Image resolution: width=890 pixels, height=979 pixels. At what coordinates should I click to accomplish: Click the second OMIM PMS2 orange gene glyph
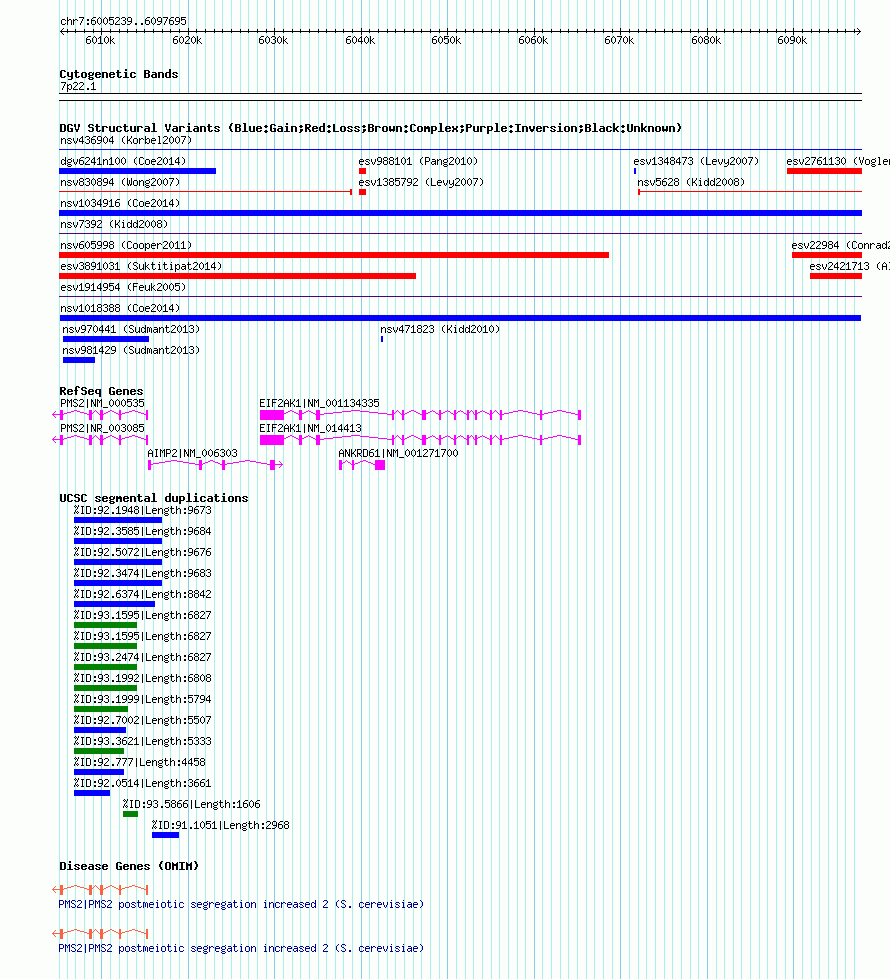[101, 933]
